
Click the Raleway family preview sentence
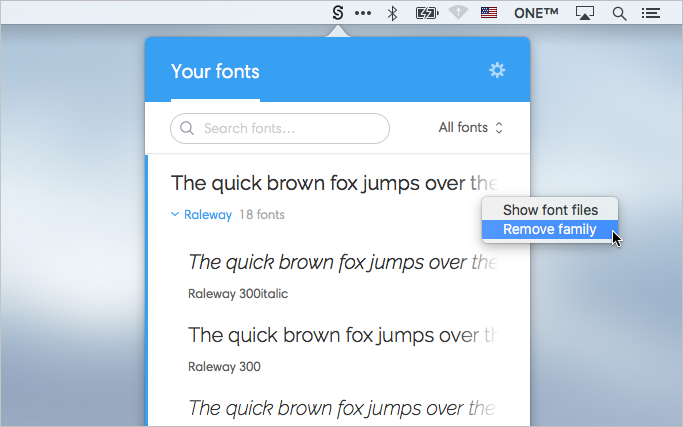tap(335, 183)
